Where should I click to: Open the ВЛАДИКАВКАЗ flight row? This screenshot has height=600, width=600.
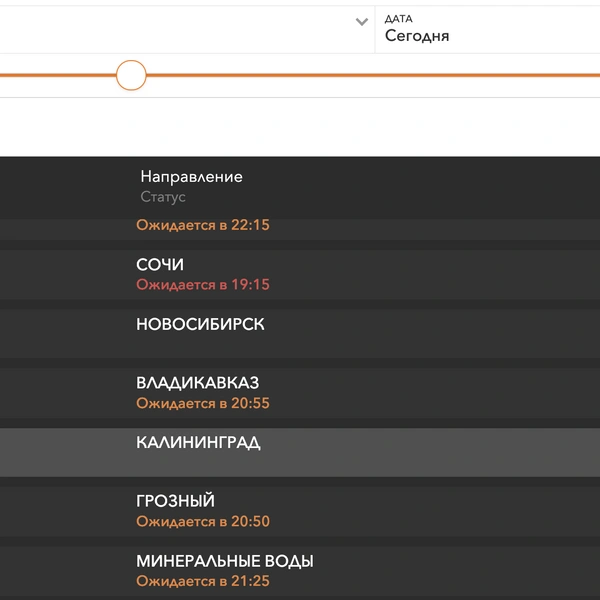300,393
